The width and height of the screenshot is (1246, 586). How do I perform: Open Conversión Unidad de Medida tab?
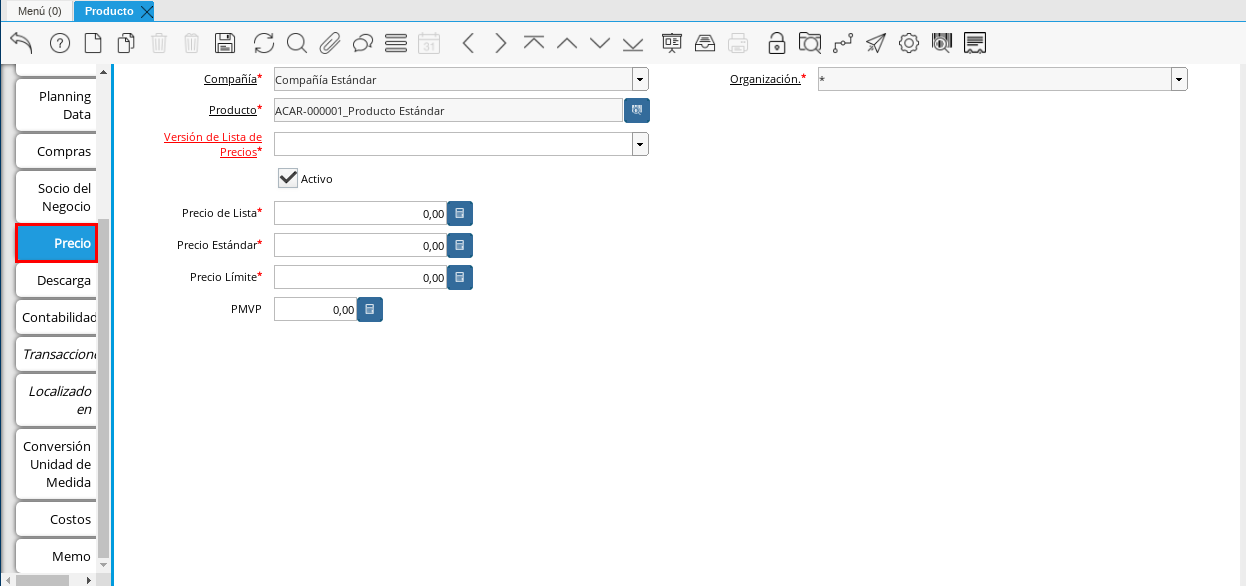coord(58,464)
